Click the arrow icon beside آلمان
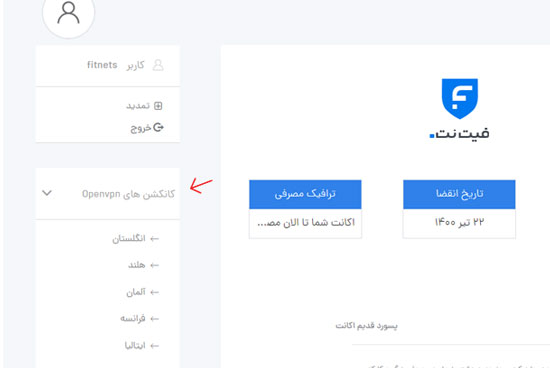The width and height of the screenshot is (550, 368). point(154,292)
